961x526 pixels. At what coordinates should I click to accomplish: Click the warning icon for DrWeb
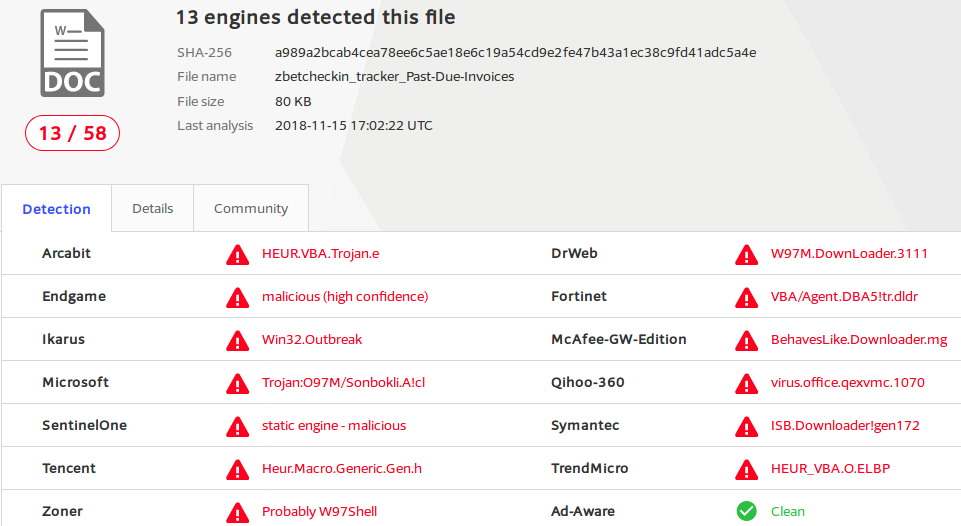[x=746, y=254]
